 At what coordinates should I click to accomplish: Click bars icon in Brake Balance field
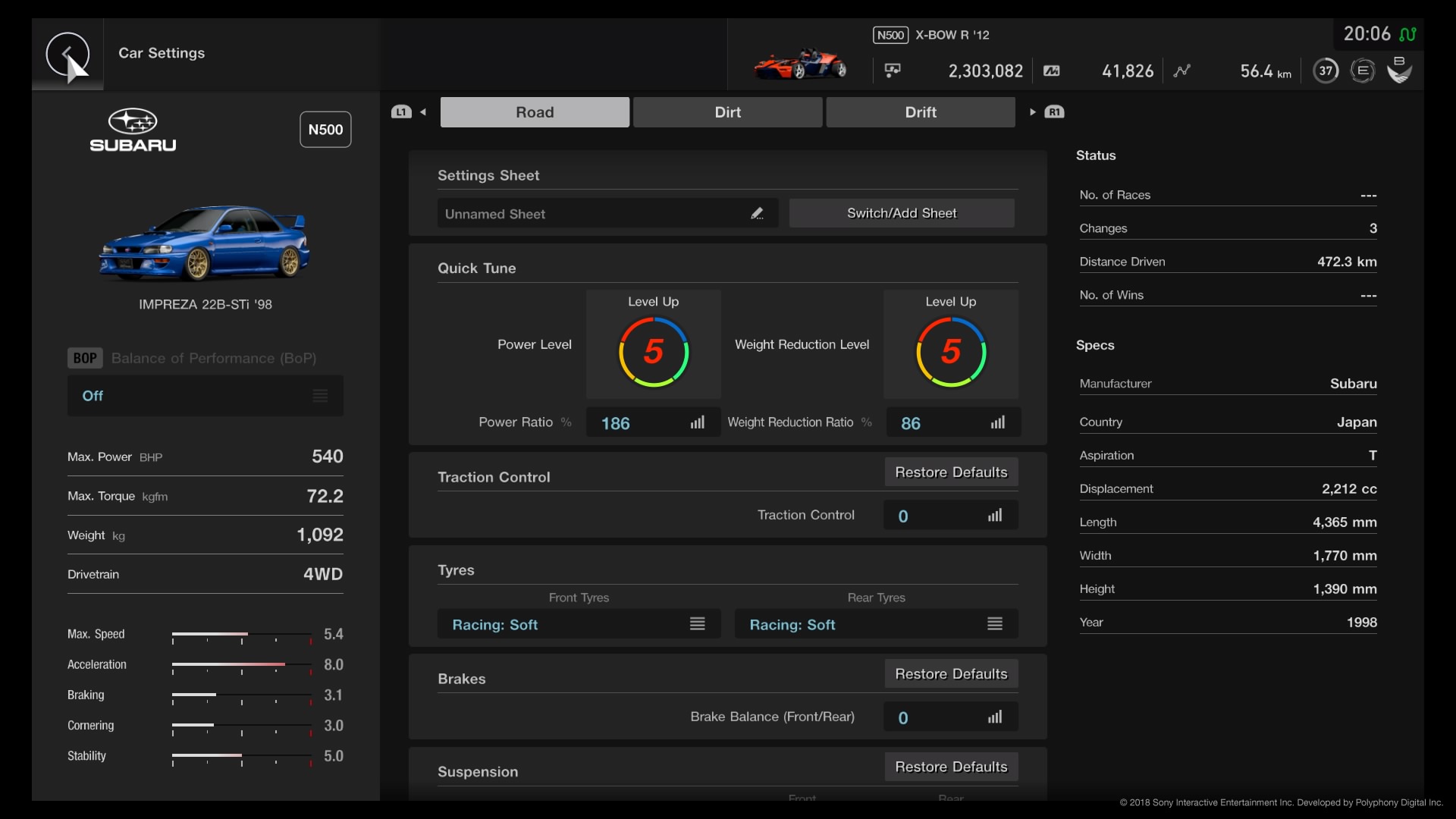tap(995, 717)
